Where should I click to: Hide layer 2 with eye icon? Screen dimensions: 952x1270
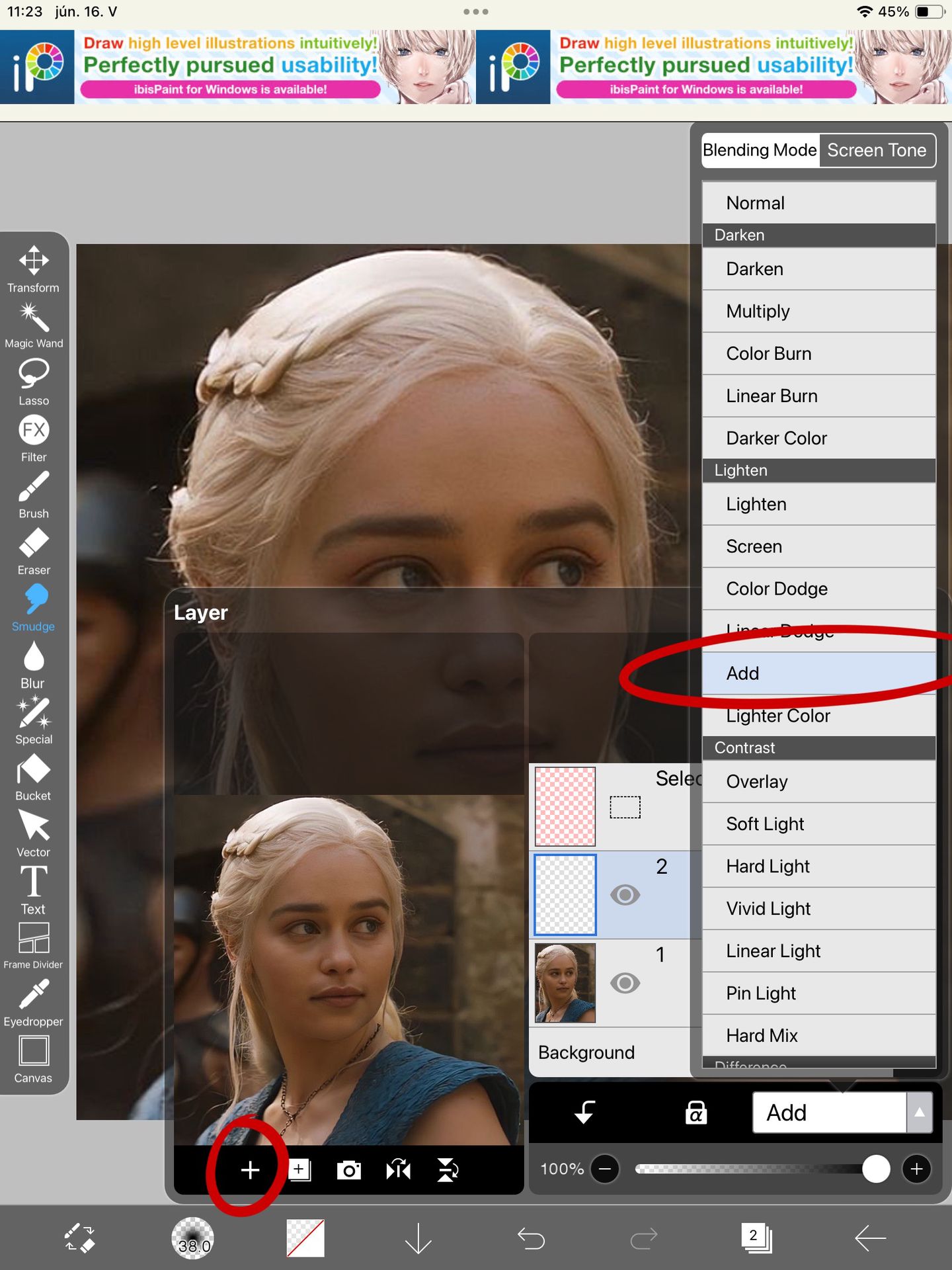click(625, 895)
